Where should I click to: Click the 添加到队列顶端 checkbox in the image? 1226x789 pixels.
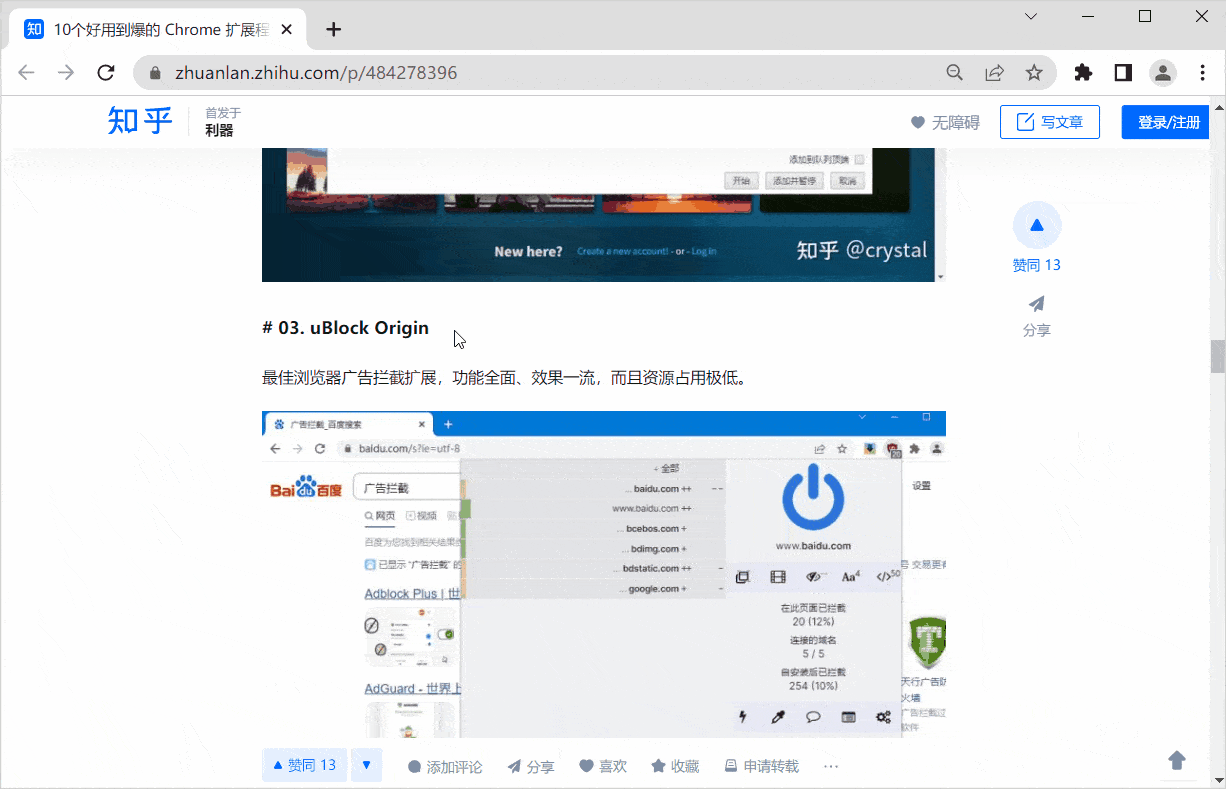pyautogui.click(x=859, y=159)
